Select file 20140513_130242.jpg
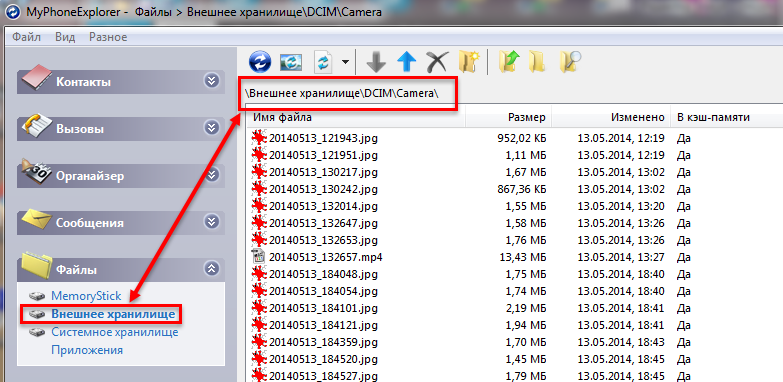This screenshot has width=783, height=382. click(323, 189)
